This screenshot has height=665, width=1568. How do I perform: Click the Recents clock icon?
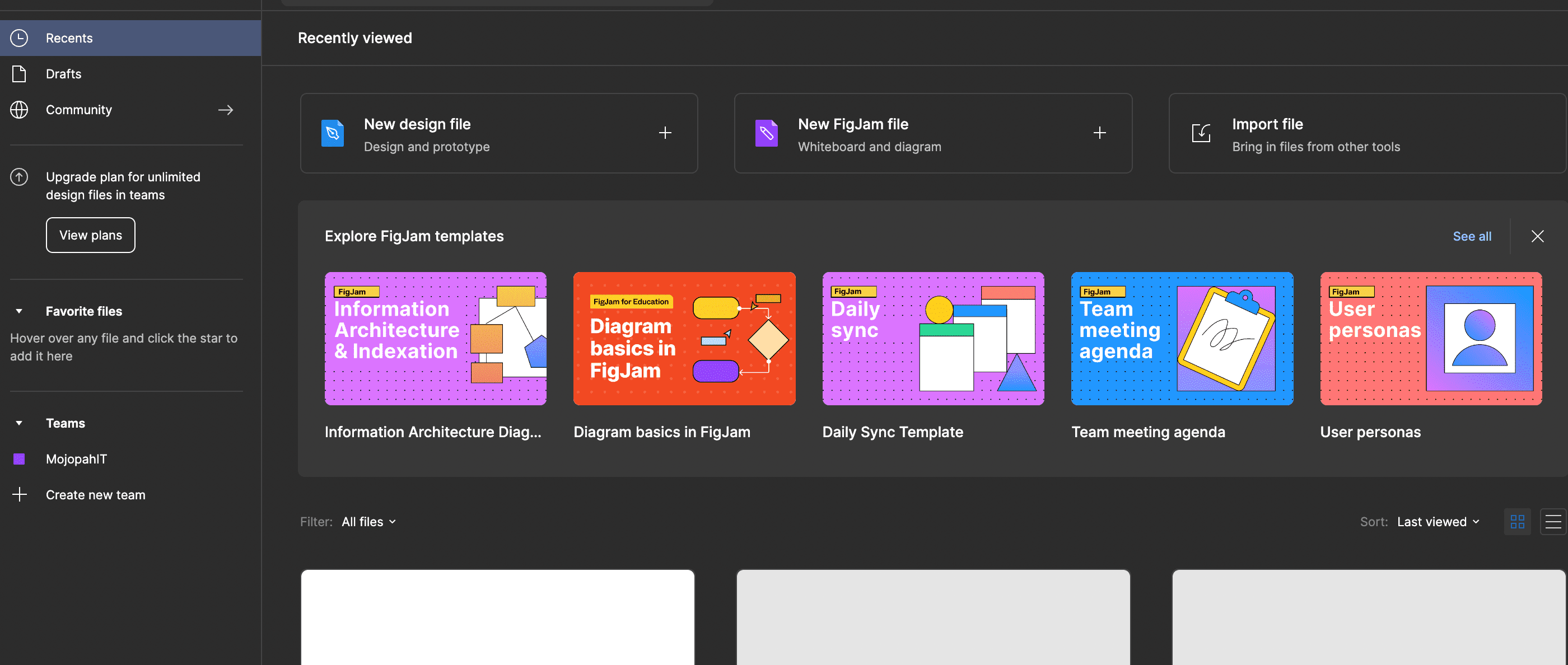[19, 38]
